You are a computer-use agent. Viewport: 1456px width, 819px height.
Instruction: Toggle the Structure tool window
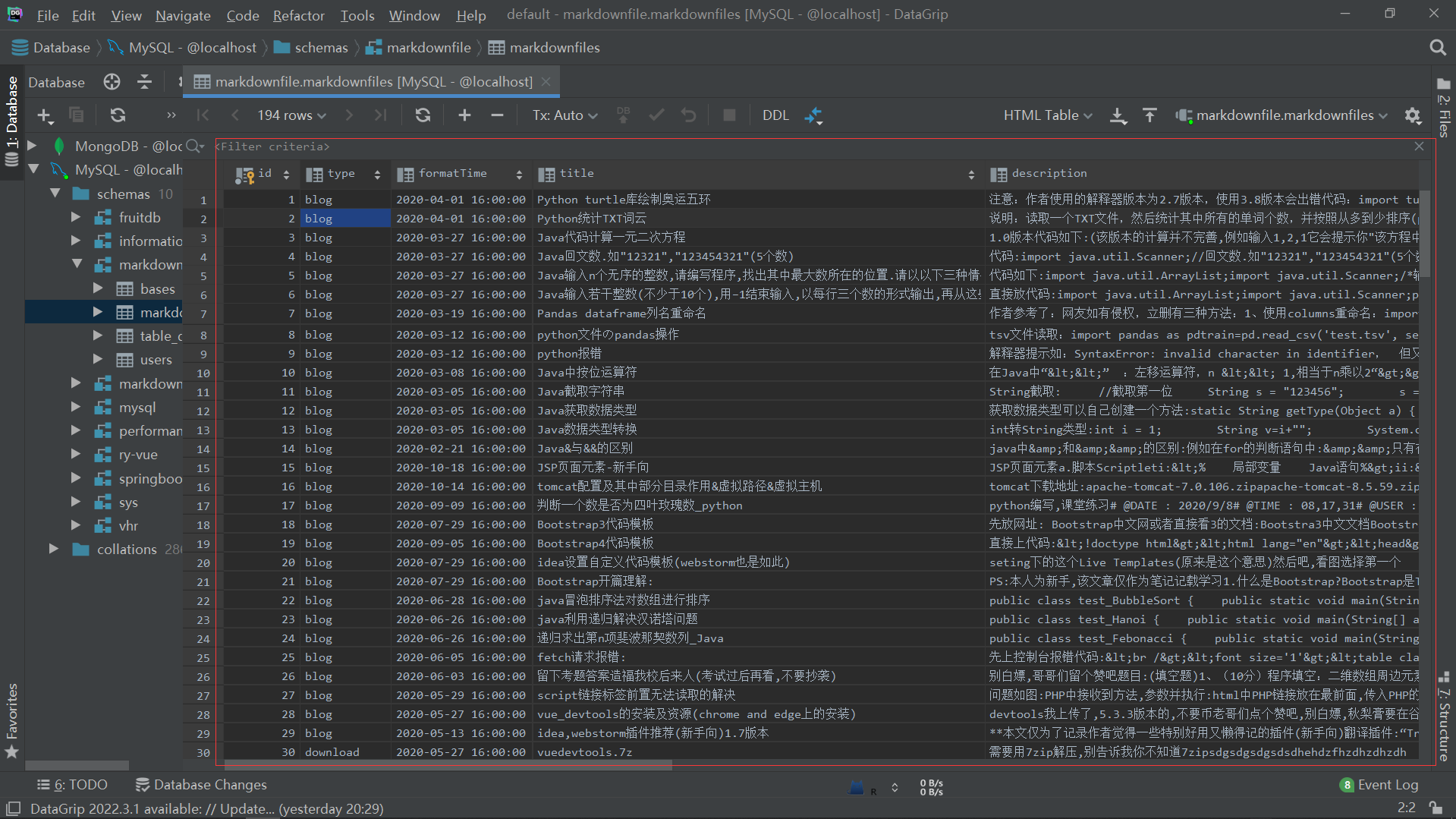click(1444, 717)
